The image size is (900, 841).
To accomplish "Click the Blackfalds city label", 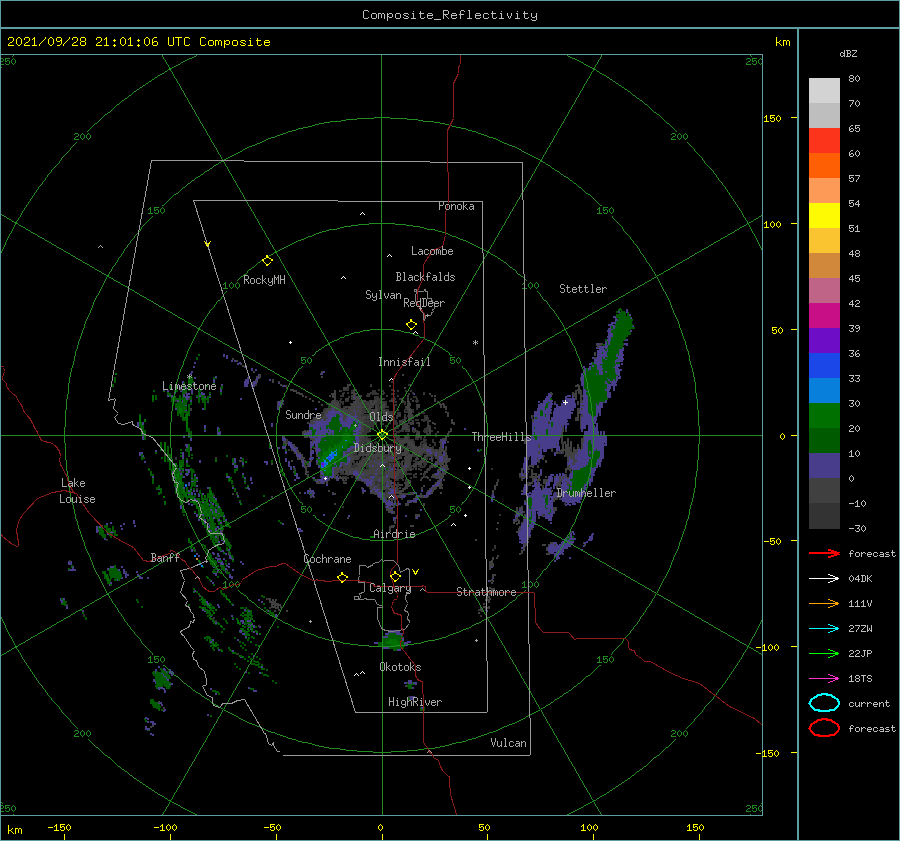I will 425,277.
